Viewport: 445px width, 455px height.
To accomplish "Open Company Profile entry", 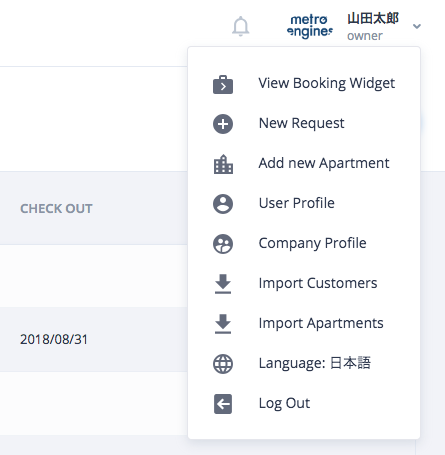I will point(312,243).
